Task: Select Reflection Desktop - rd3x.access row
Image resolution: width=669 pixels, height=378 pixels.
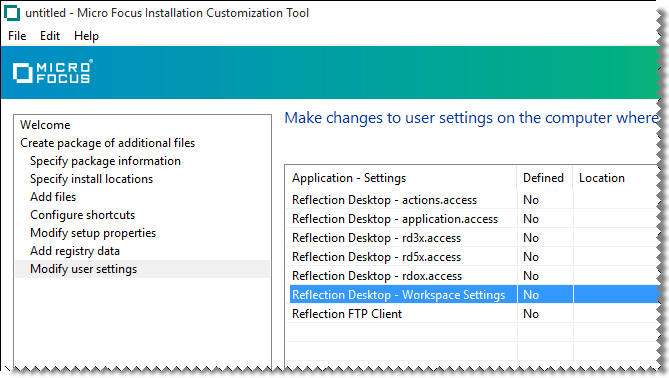Action: [472, 238]
